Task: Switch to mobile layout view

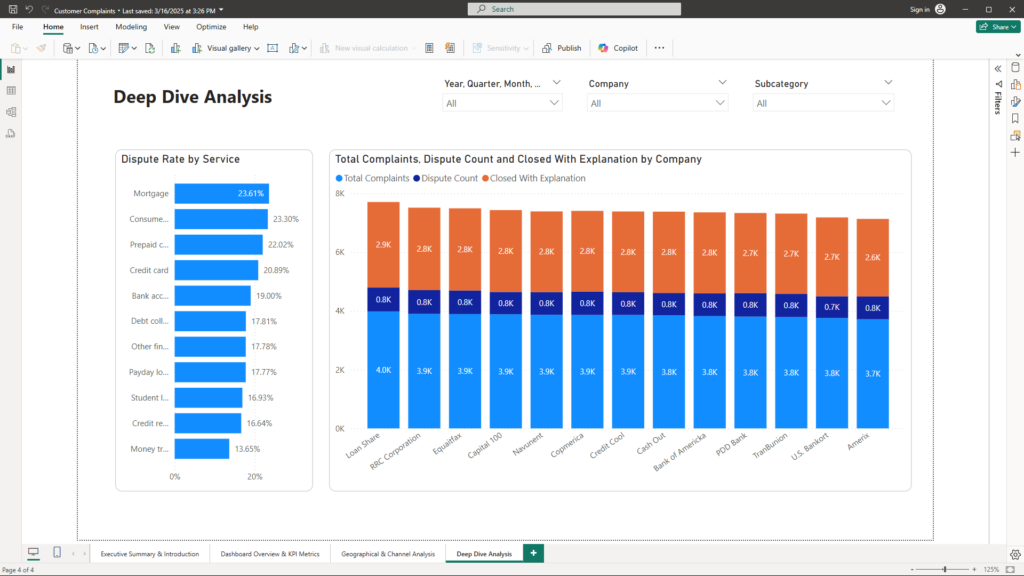Action: pyautogui.click(x=57, y=553)
